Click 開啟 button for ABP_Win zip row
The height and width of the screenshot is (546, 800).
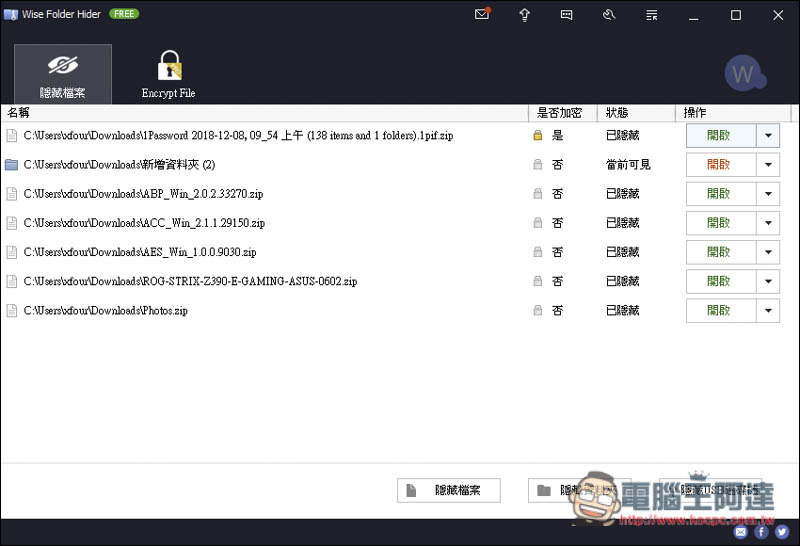(720, 194)
